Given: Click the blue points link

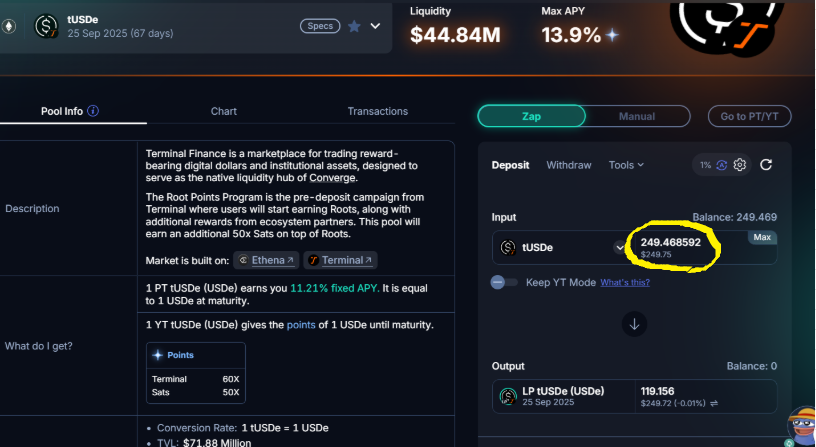Looking at the screenshot, I should pos(301,325).
